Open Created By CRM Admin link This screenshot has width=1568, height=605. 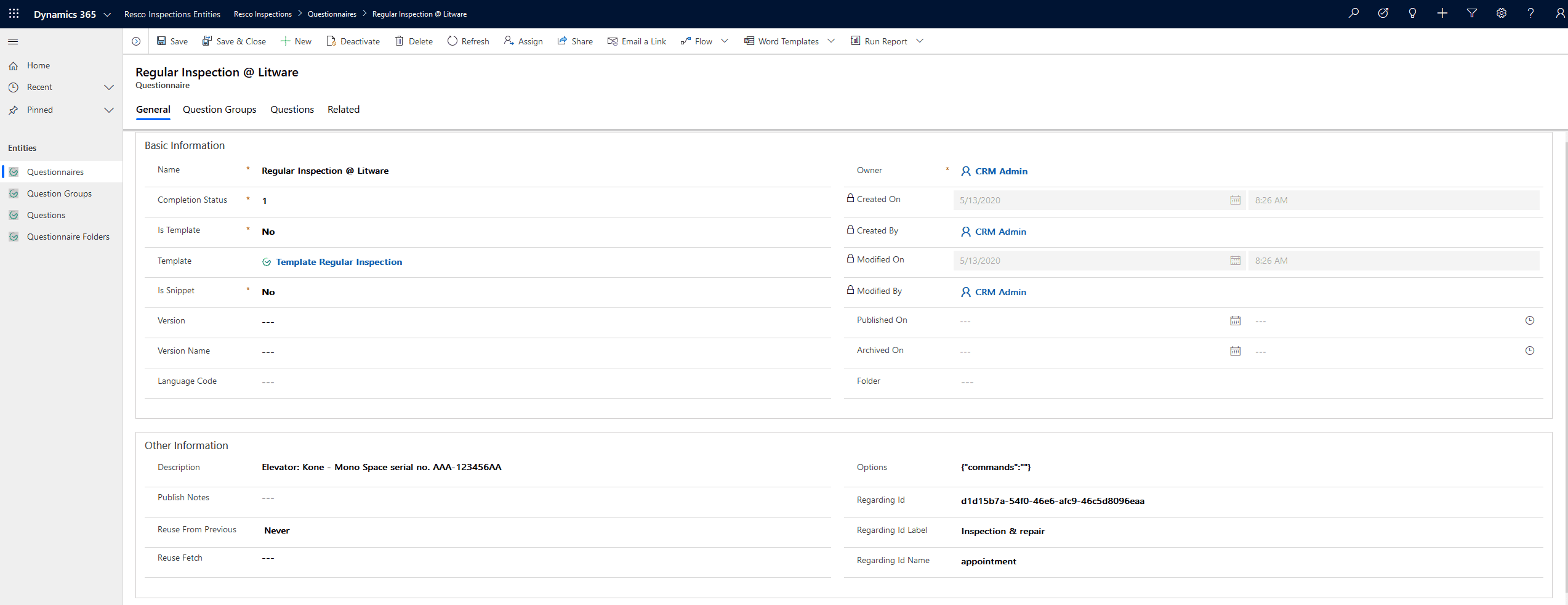point(1000,232)
